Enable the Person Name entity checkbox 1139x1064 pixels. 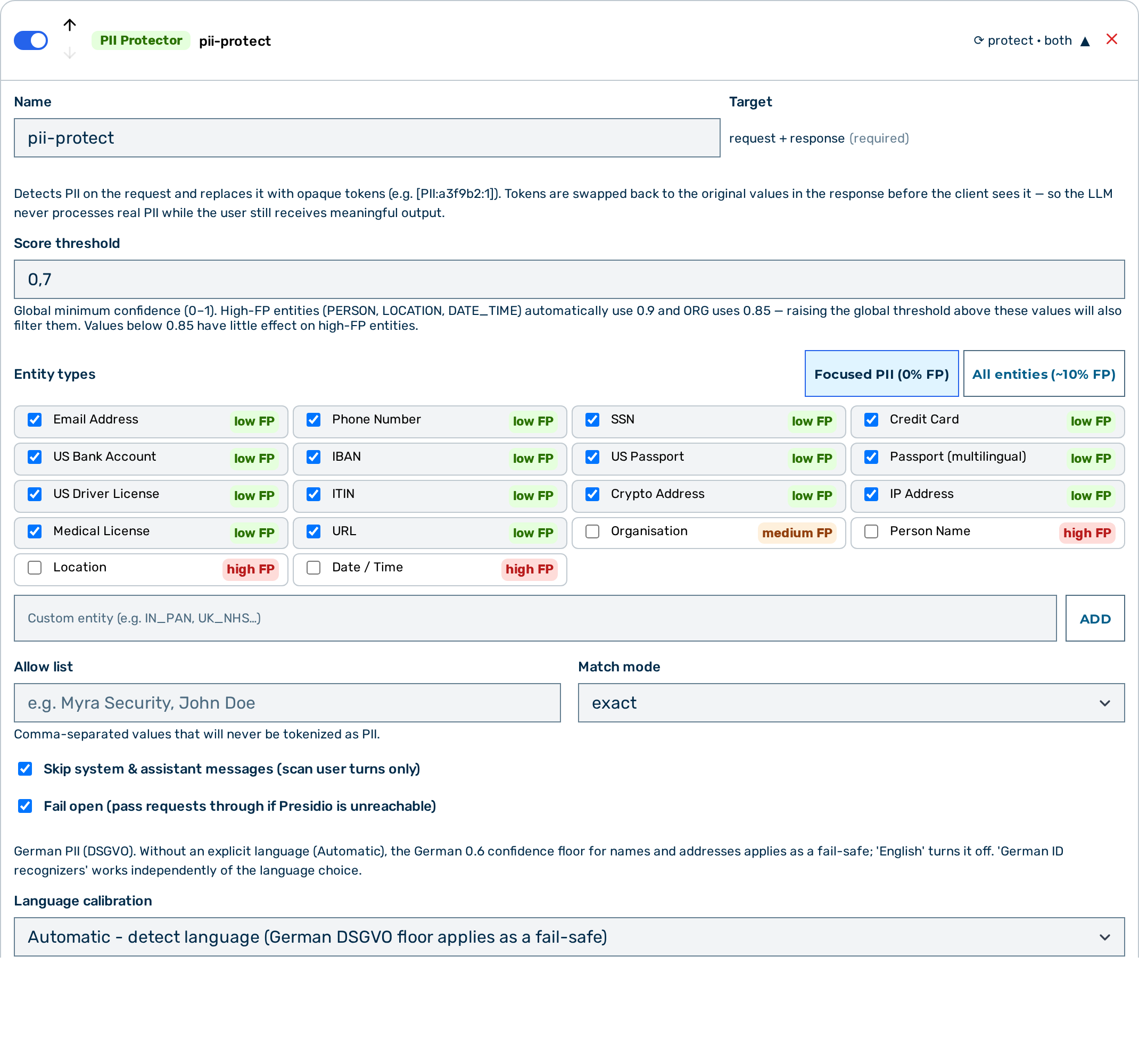(x=871, y=531)
